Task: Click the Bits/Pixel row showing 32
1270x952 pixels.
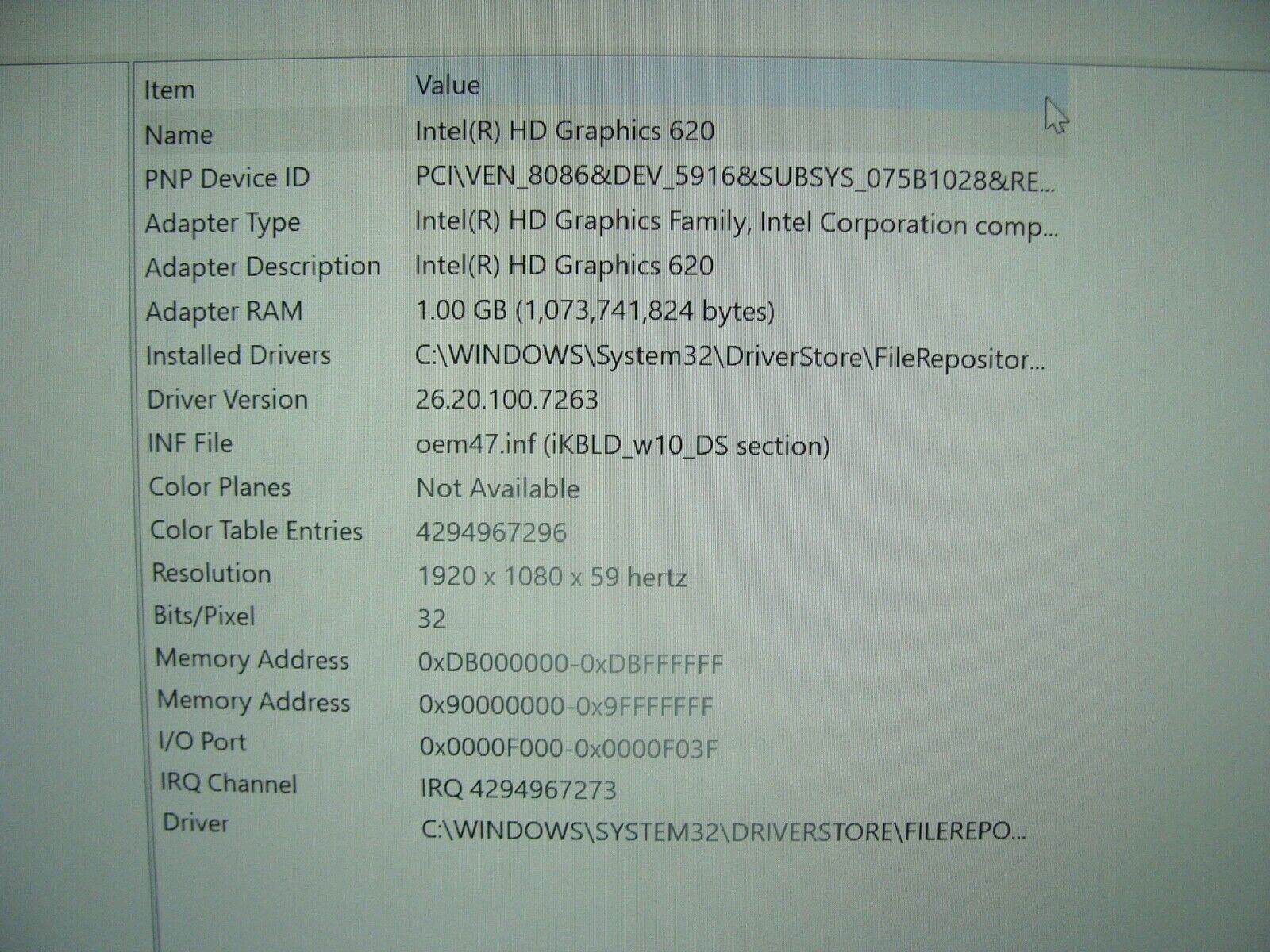Action: 429,617
